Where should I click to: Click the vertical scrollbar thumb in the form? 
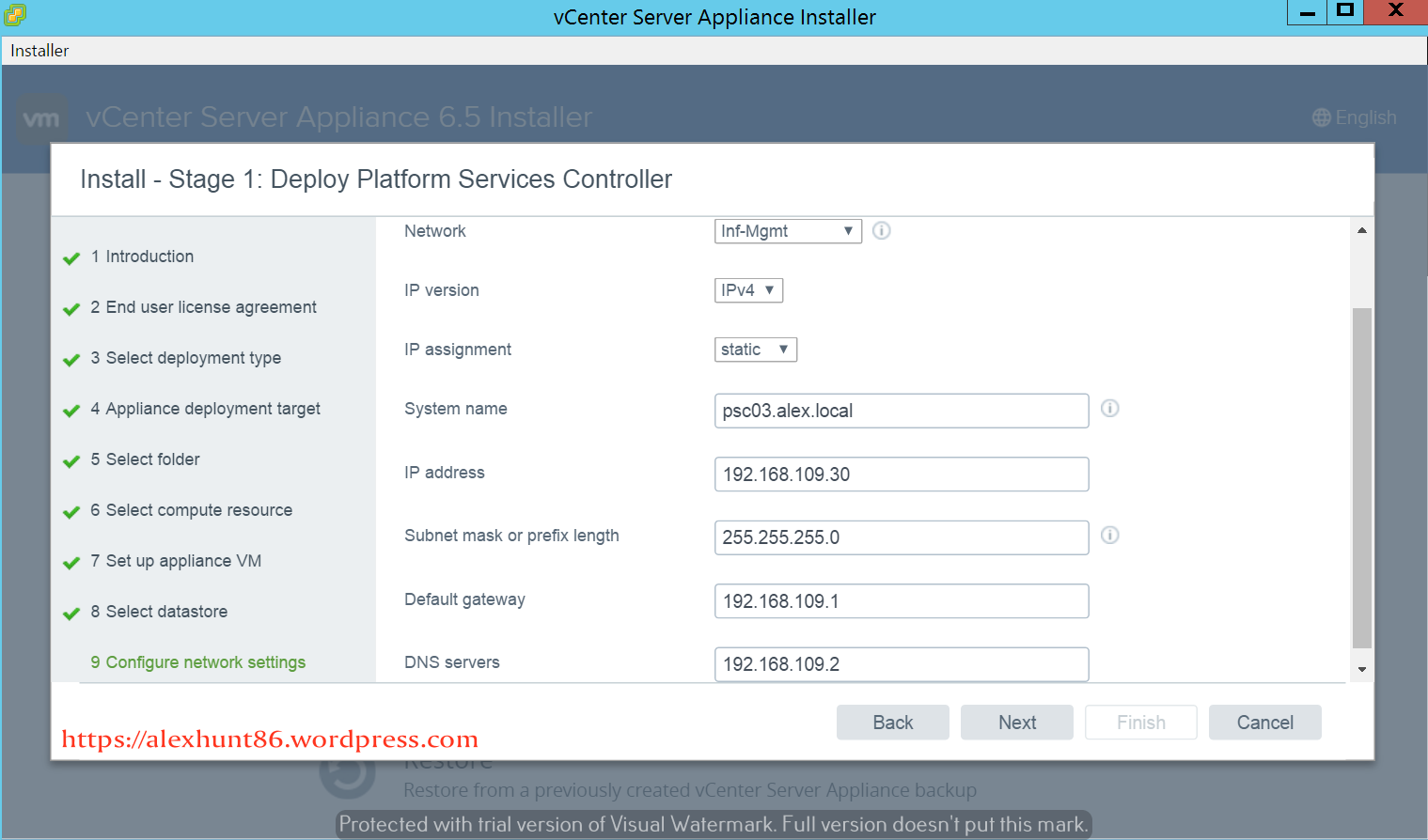click(1362, 478)
